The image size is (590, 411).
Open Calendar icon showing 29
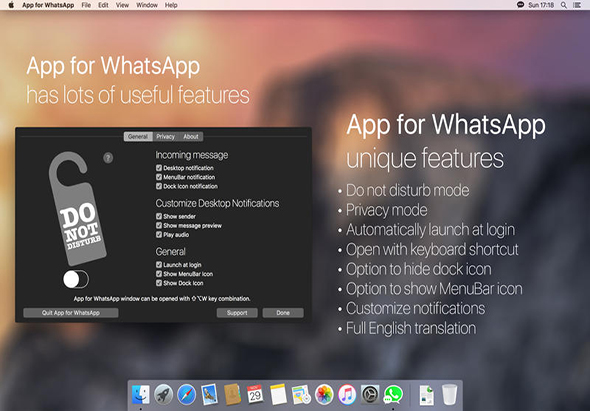tap(255, 394)
